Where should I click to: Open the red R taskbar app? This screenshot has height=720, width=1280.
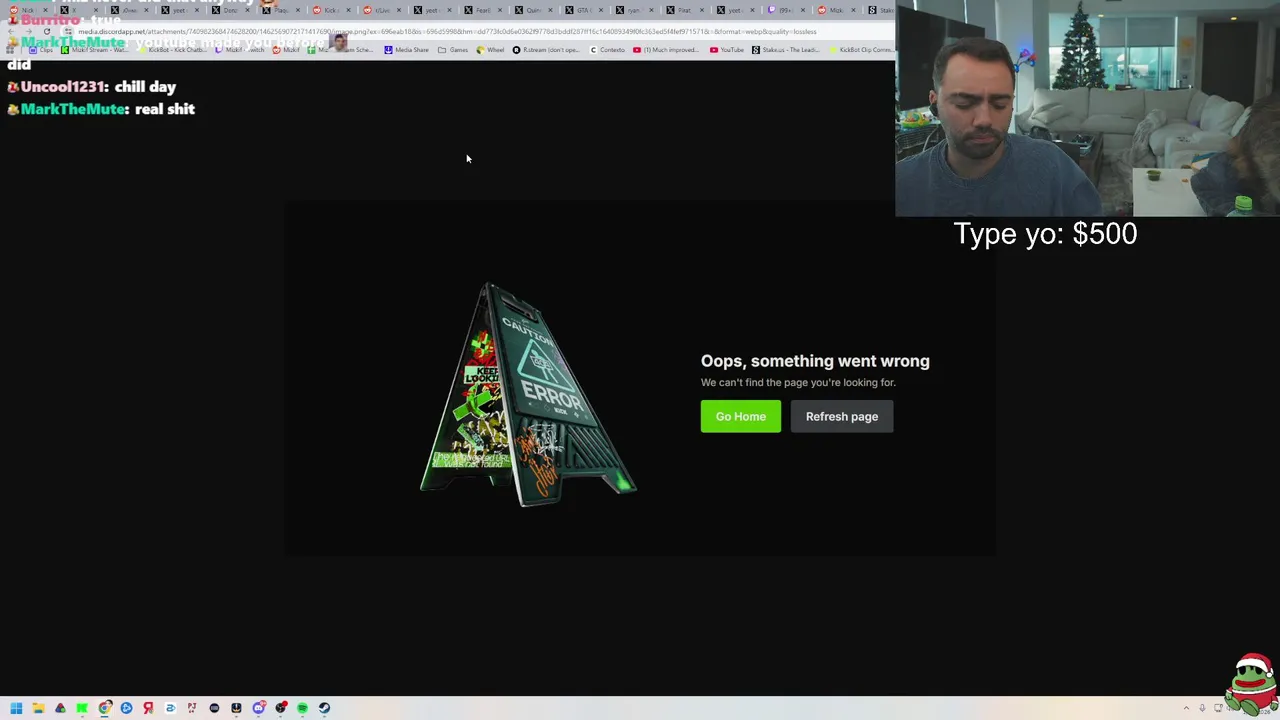pyautogui.click(x=148, y=708)
